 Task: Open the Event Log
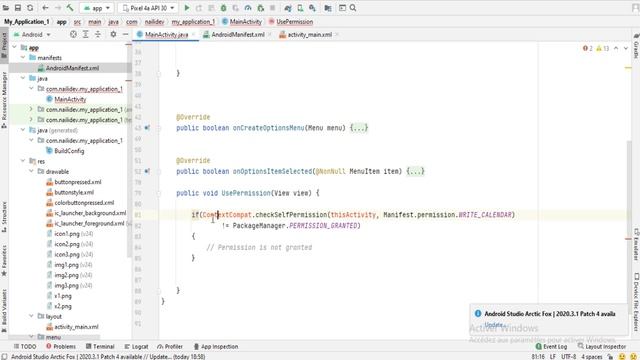tap(551, 347)
